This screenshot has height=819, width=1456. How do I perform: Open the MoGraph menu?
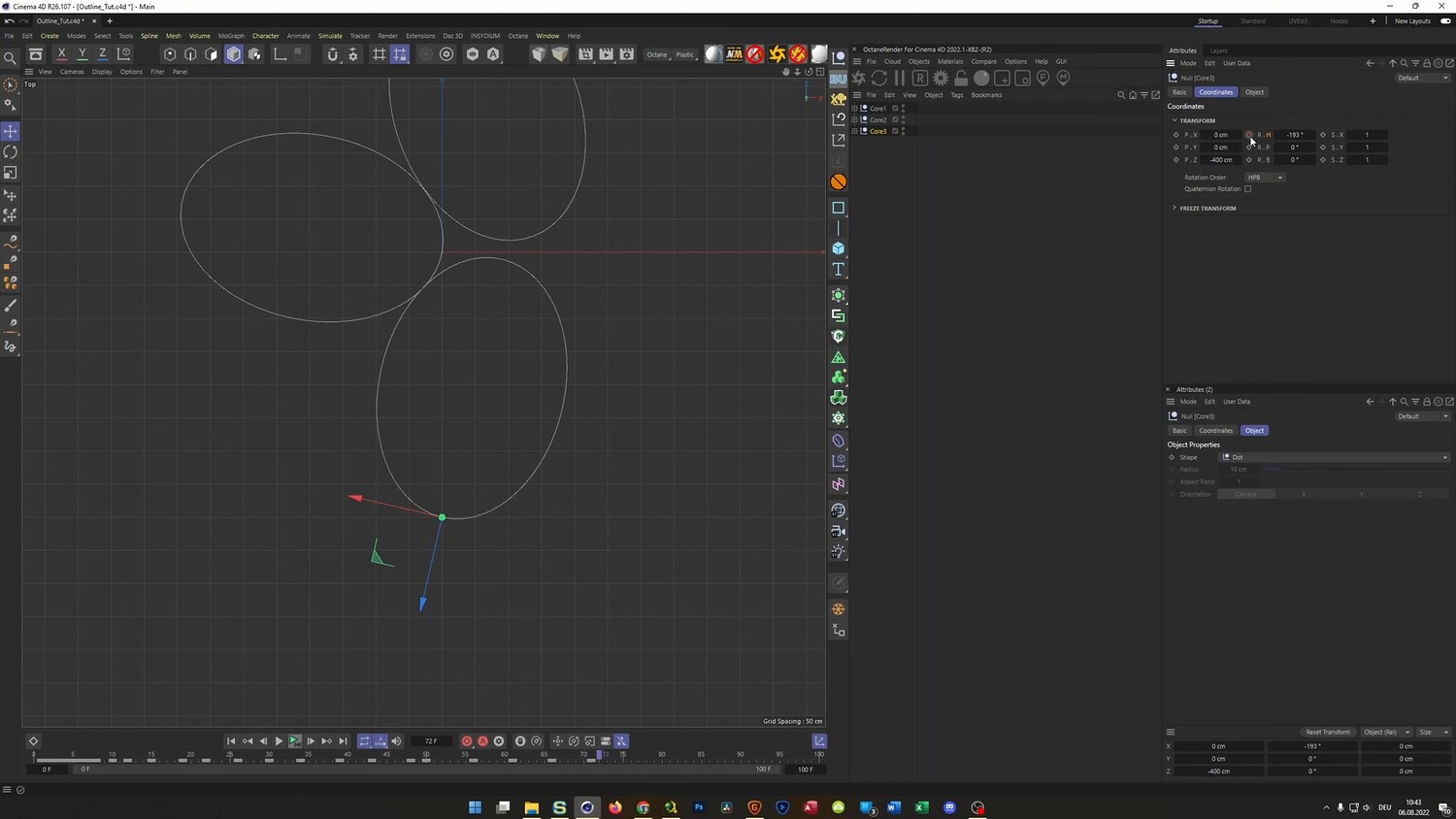[231, 36]
